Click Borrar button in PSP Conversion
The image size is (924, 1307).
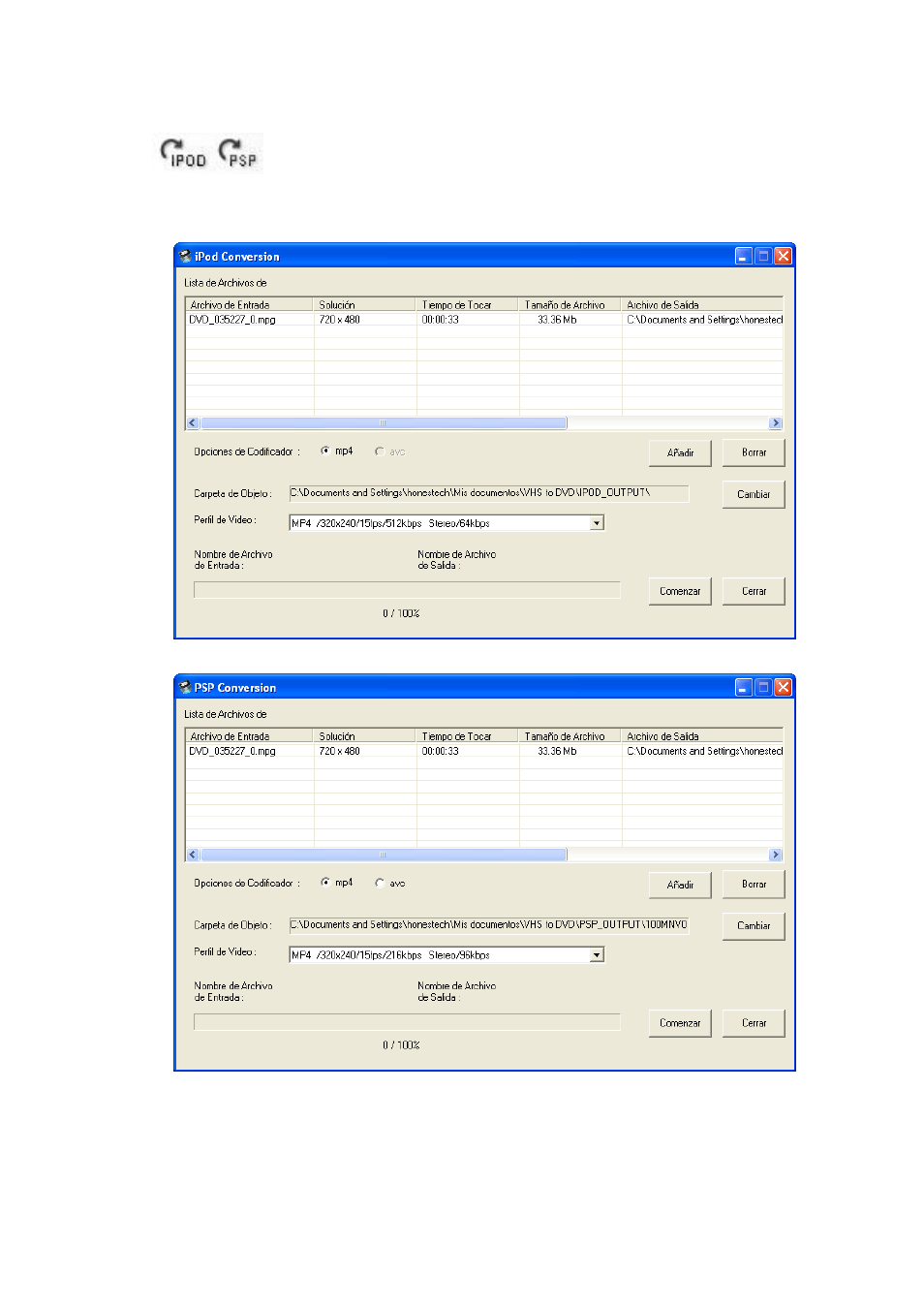point(754,884)
